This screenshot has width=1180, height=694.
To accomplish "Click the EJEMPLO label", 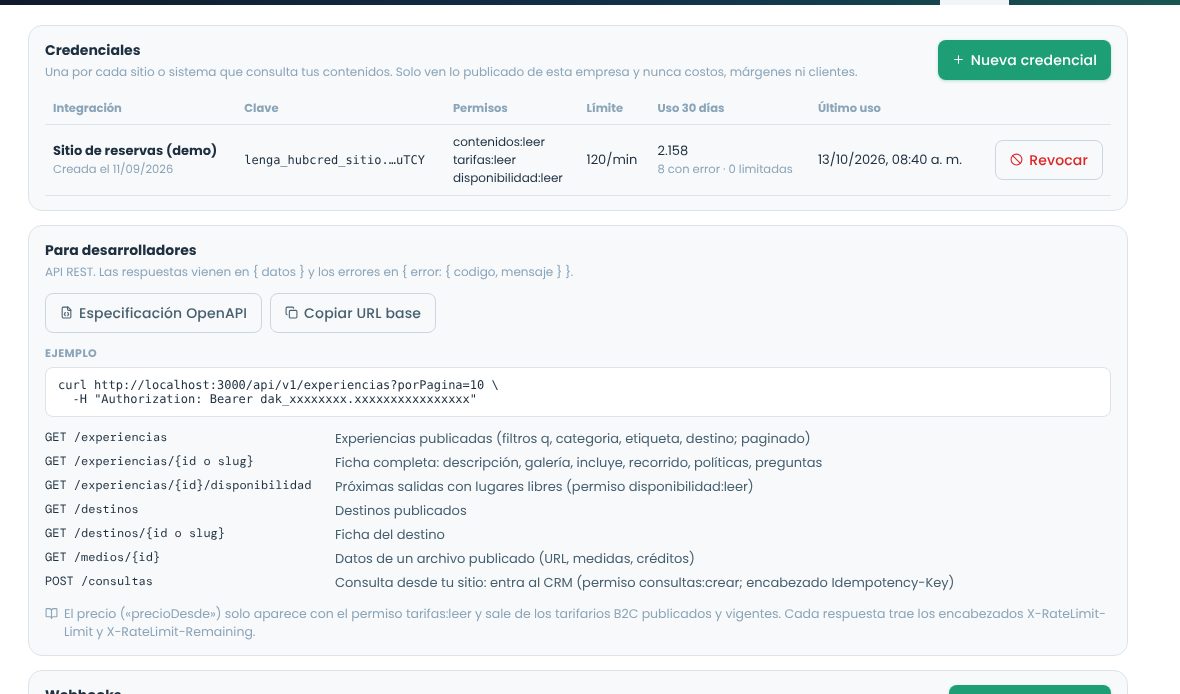I will 71,353.
